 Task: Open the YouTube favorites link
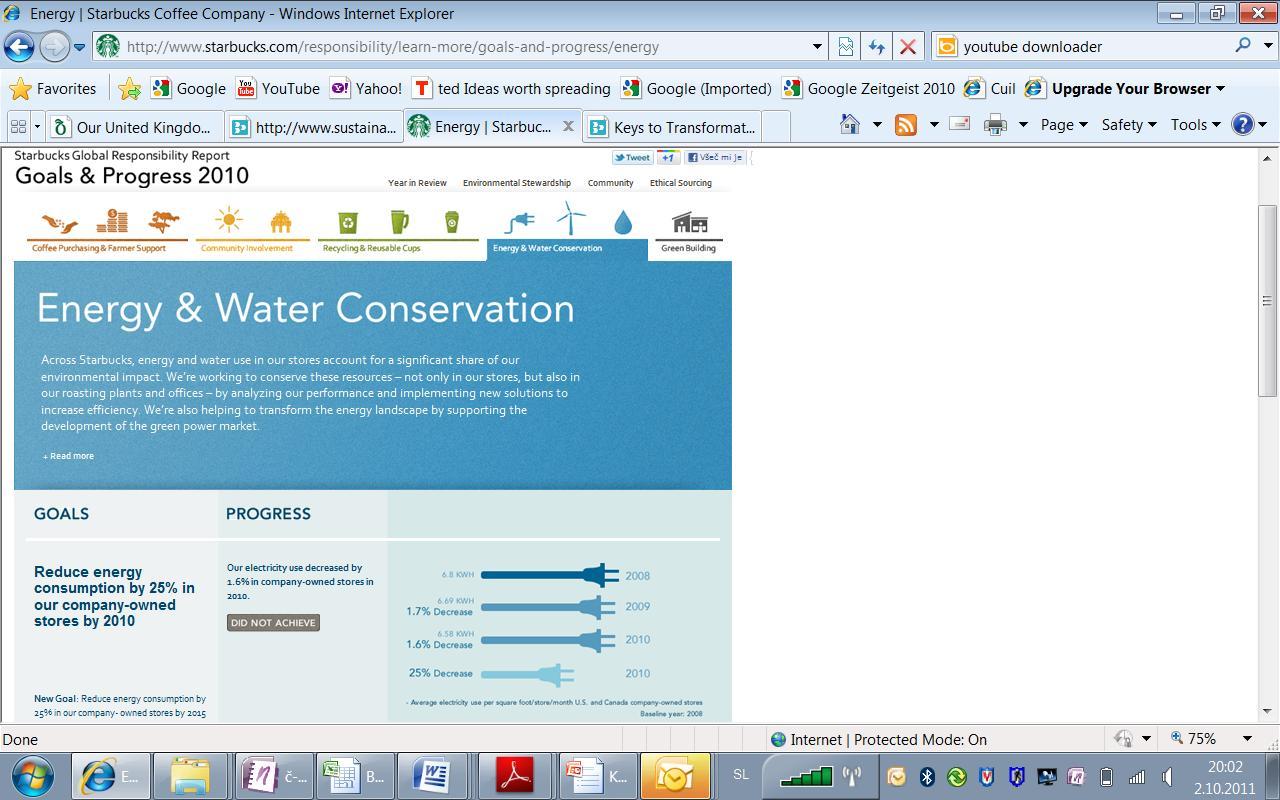[x=278, y=88]
